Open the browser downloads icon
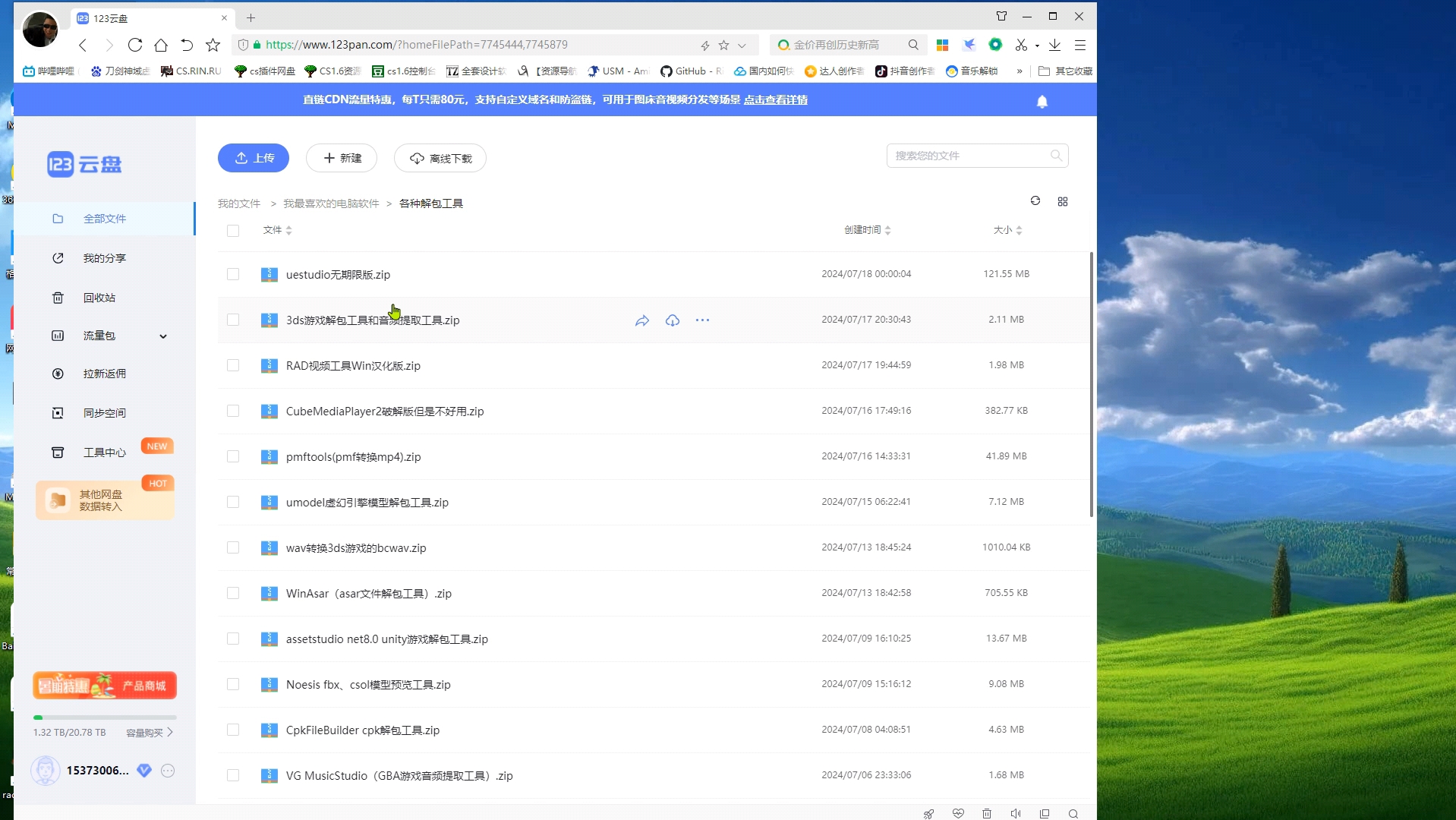Viewport: 1456px width, 820px height. [x=1054, y=45]
